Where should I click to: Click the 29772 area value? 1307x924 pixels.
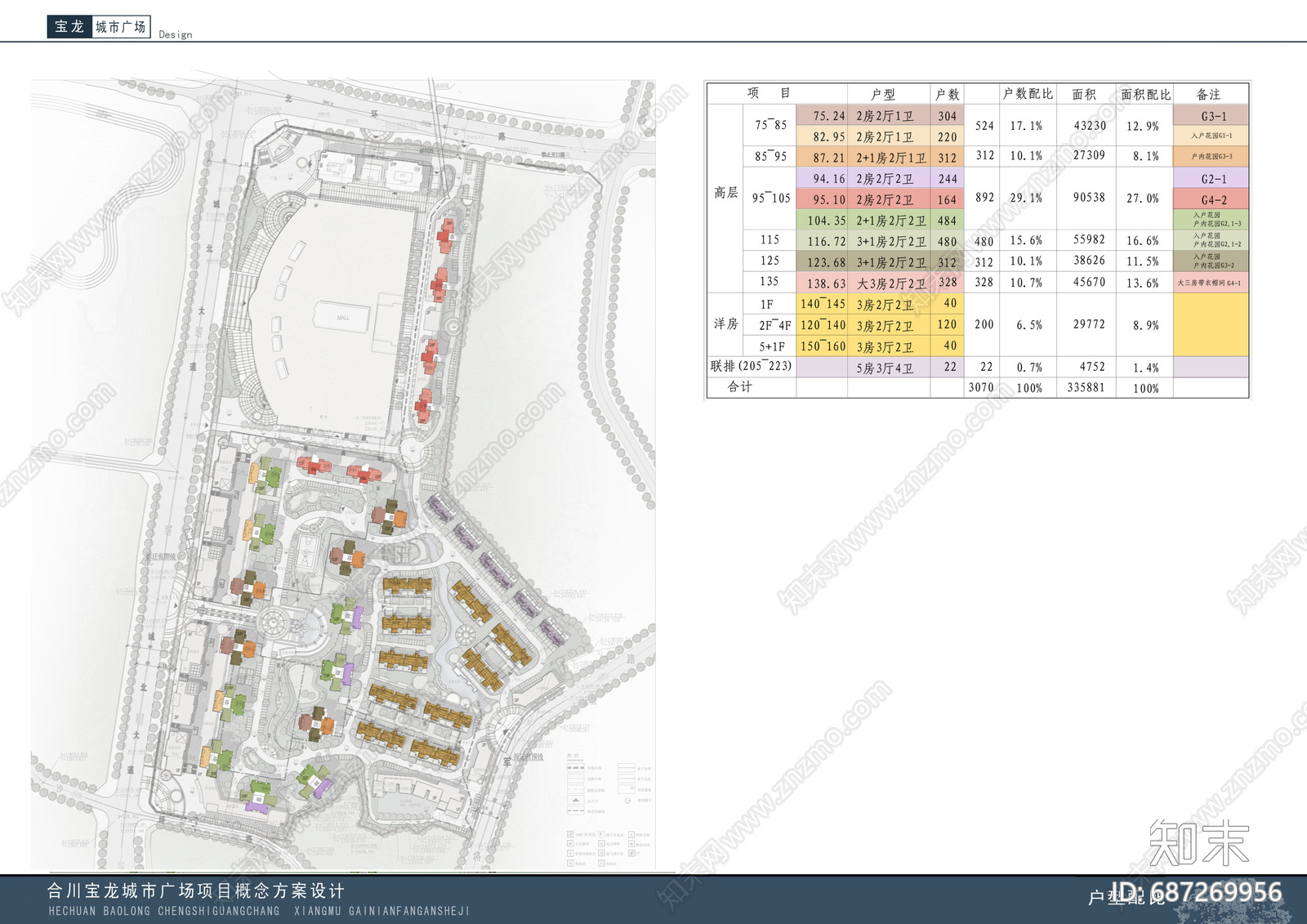(x=1089, y=324)
